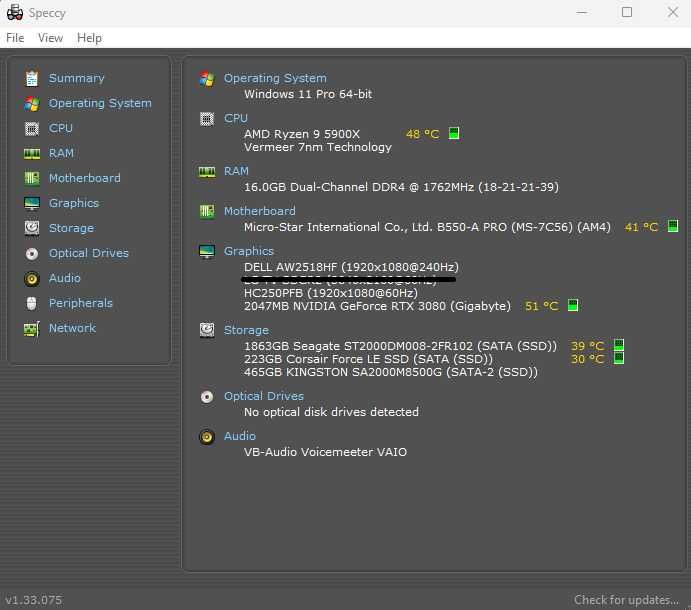
Task: Click the Storage drive icon in sidebar
Action: [32, 228]
